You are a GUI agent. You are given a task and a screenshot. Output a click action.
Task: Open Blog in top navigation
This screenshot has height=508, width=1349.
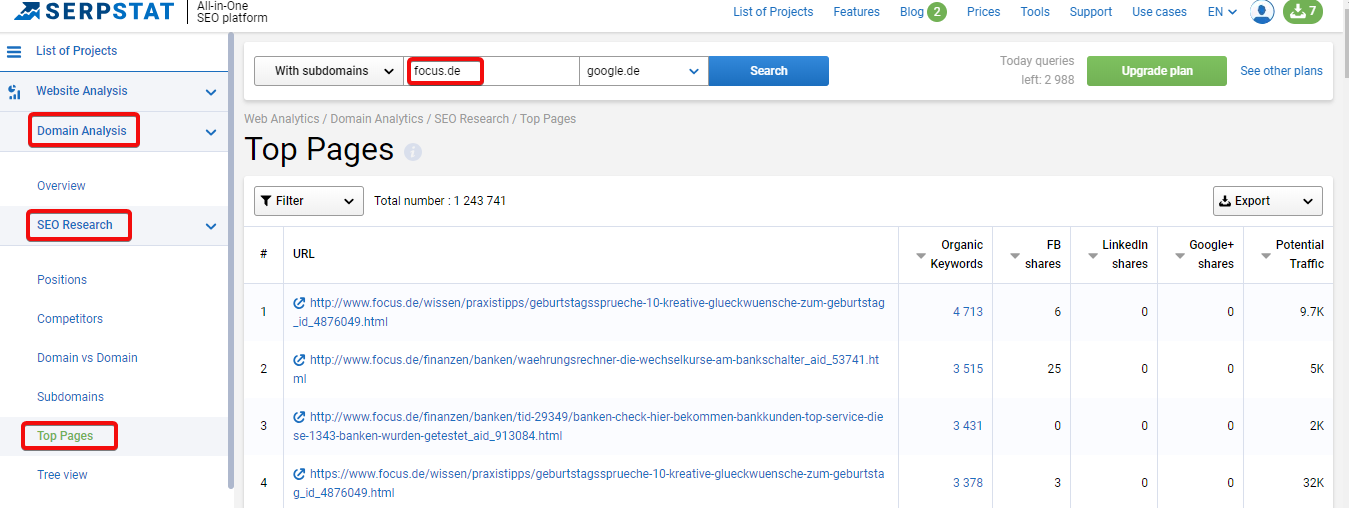click(912, 12)
